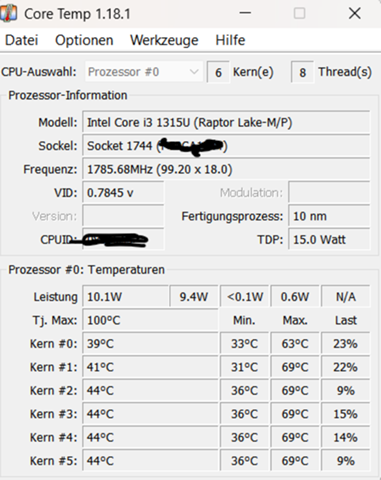Open the Werkzeuge menu
The height and width of the screenshot is (480, 381).
tap(164, 40)
